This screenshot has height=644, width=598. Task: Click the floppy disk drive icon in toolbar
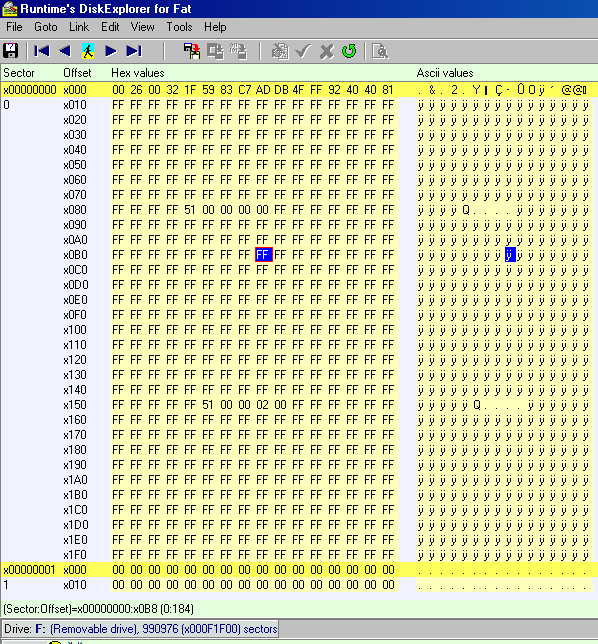coord(10,51)
